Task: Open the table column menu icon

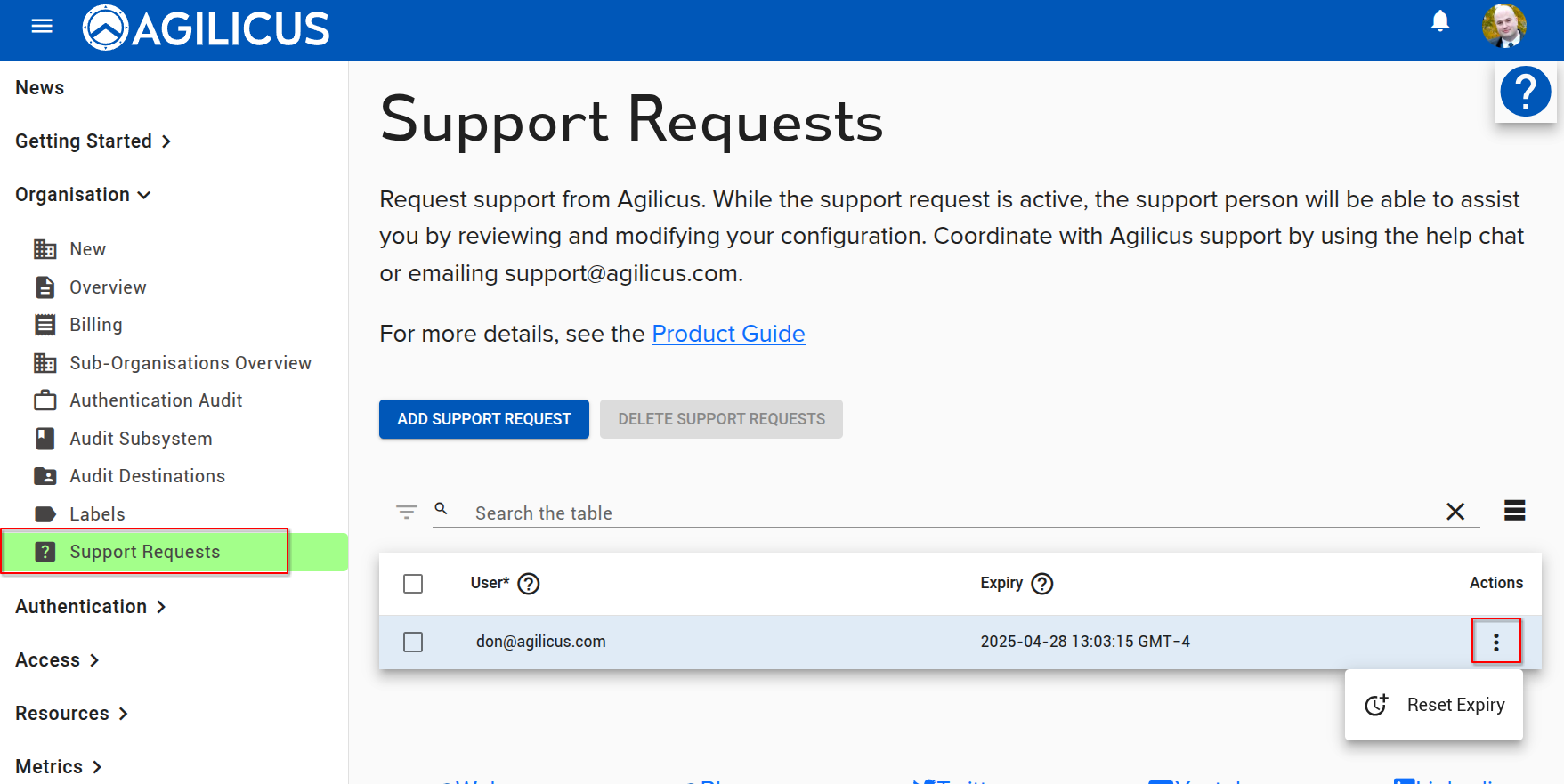Action: (1514, 511)
